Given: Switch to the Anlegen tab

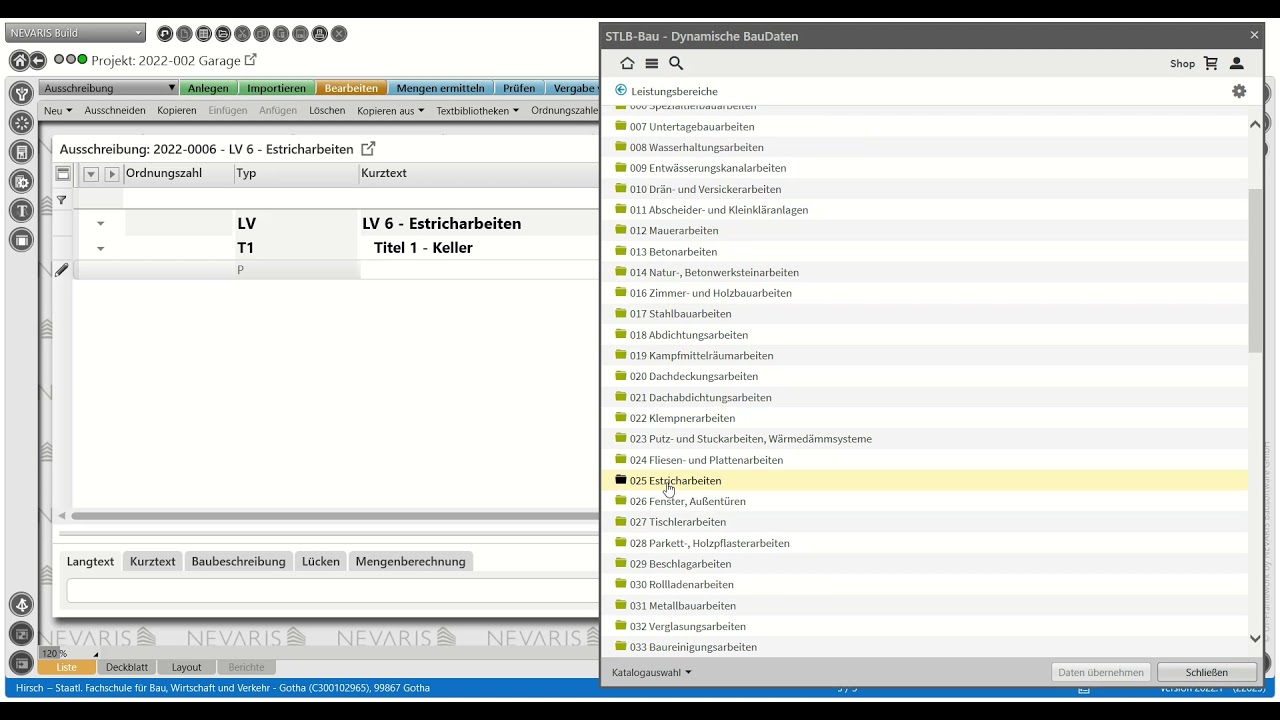Looking at the screenshot, I should coord(208,88).
